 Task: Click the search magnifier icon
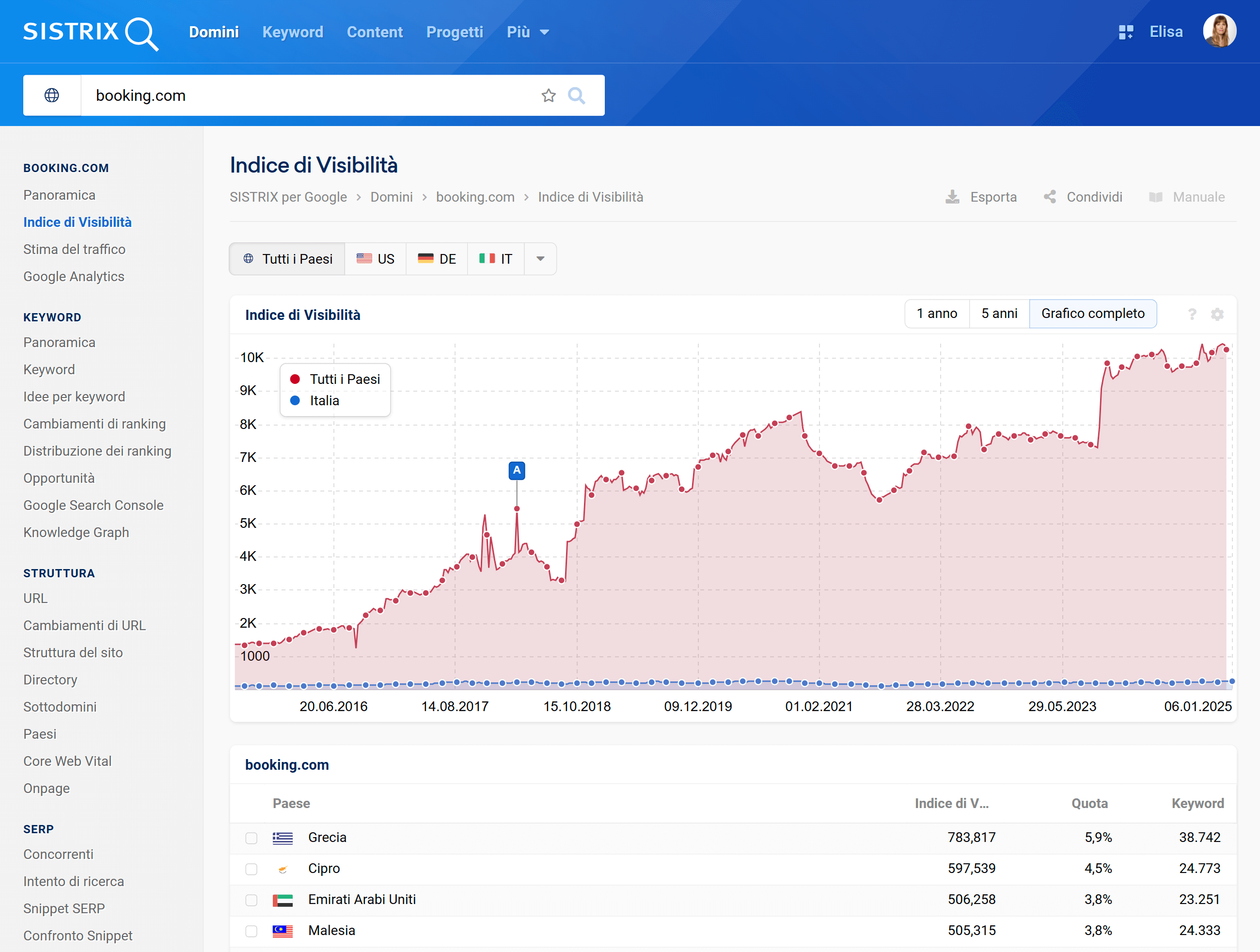[577, 95]
